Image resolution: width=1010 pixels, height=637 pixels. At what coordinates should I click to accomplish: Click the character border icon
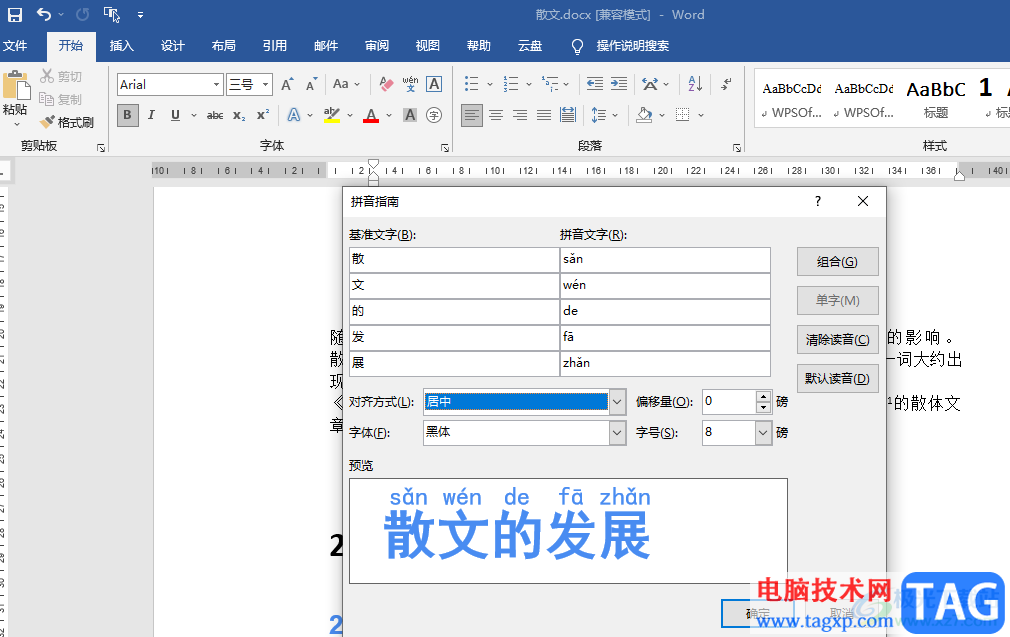tap(434, 84)
